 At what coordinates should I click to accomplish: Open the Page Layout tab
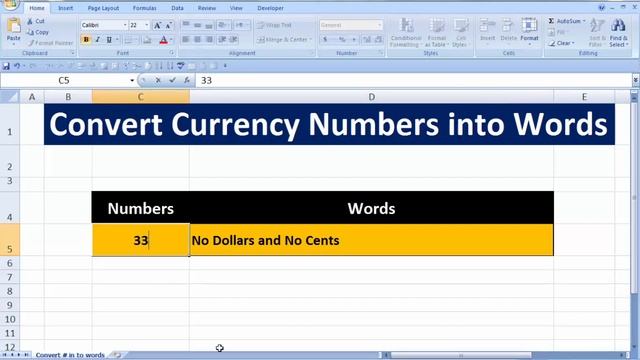click(x=103, y=8)
